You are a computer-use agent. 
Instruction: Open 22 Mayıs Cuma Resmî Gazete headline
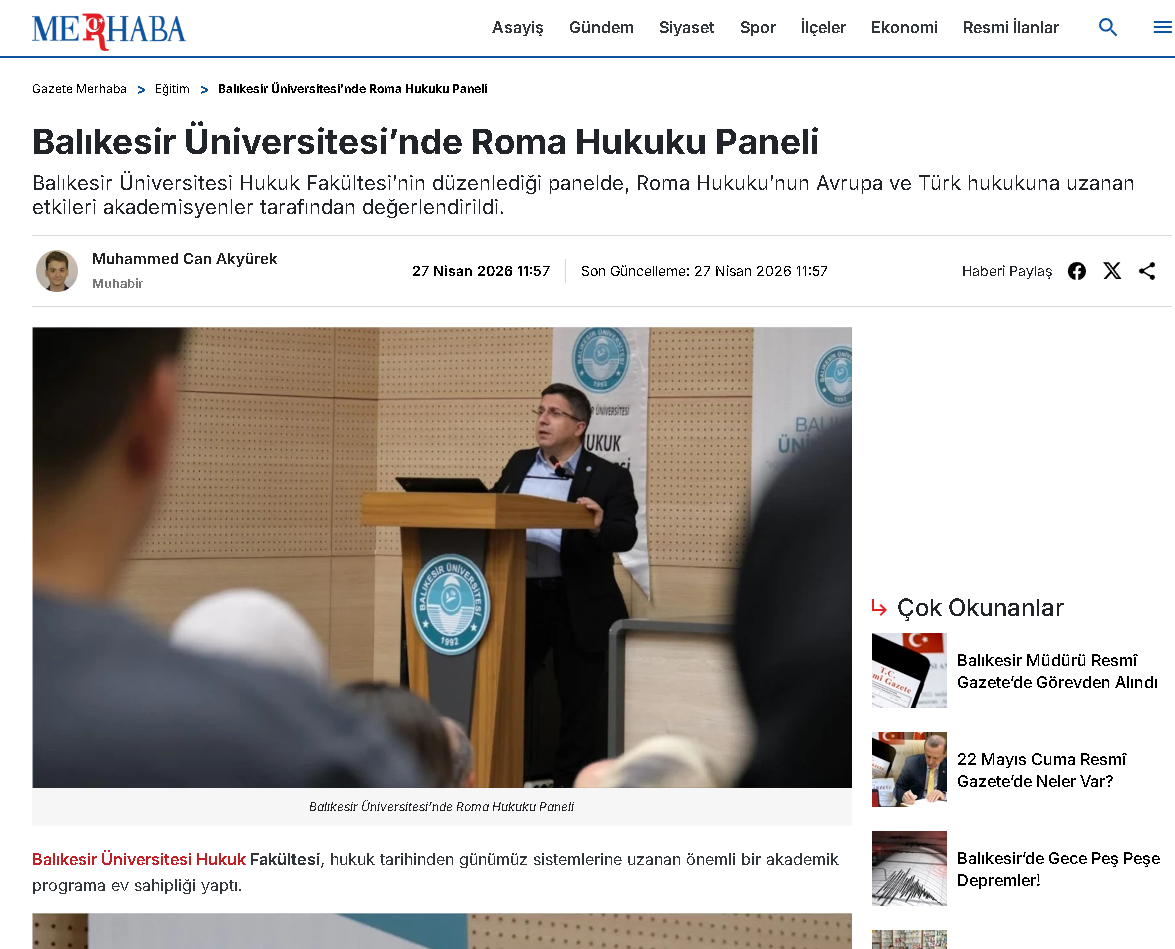coord(1042,770)
